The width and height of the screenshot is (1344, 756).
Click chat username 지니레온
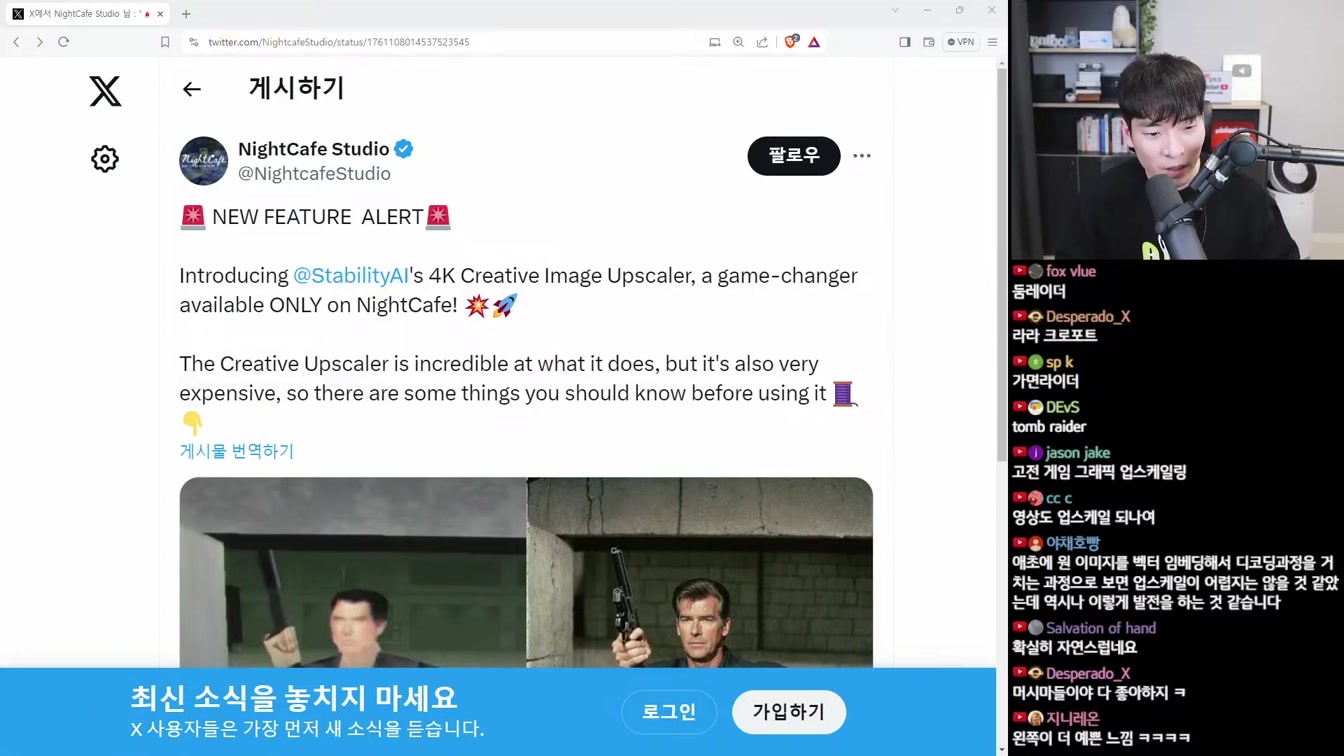pyautogui.click(x=1072, y=718)
